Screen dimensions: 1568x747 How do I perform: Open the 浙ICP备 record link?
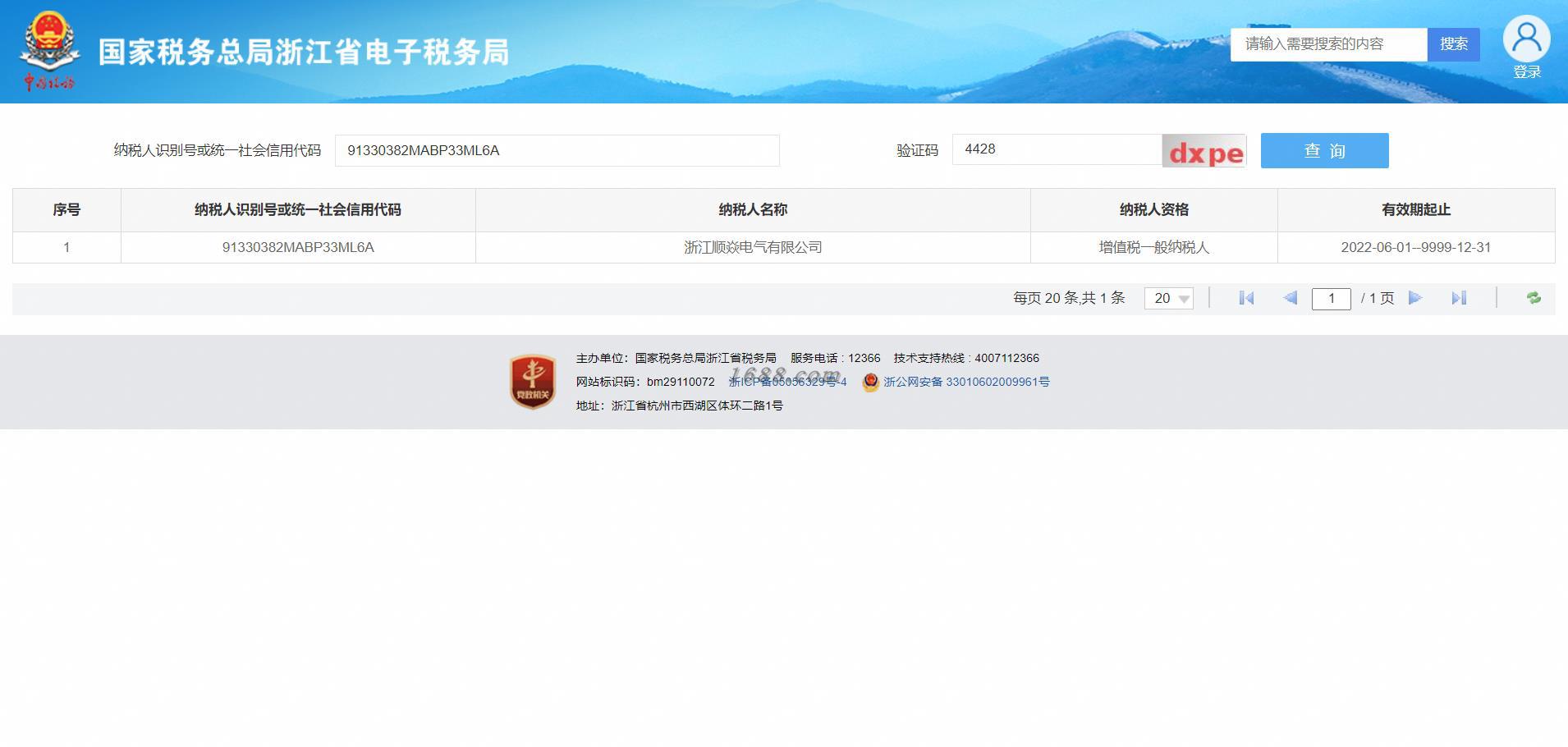787,382
